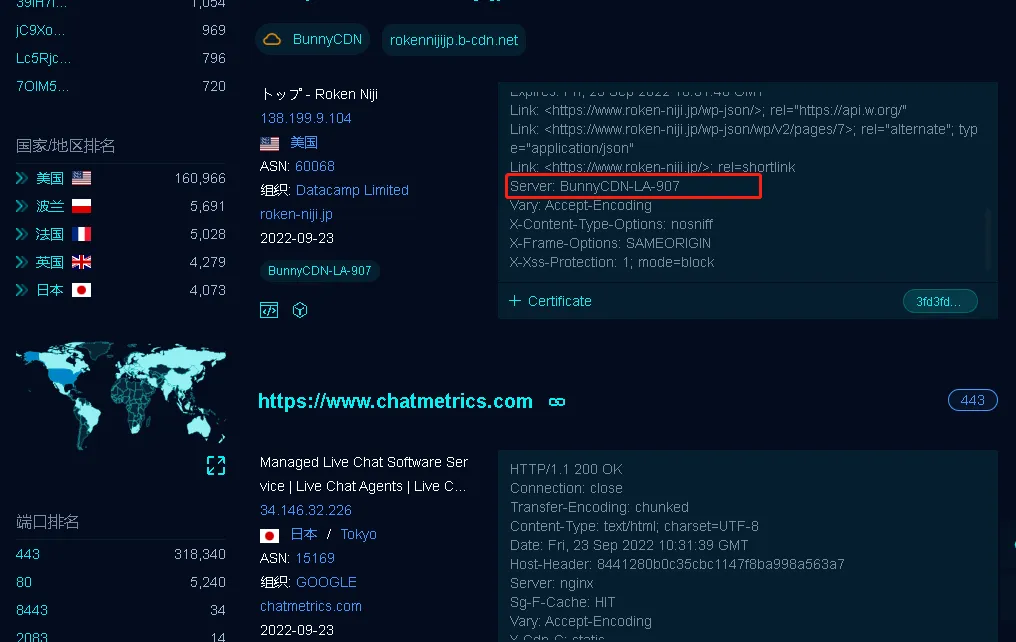Open domain roken-niji.jp link

pos(296,214)
